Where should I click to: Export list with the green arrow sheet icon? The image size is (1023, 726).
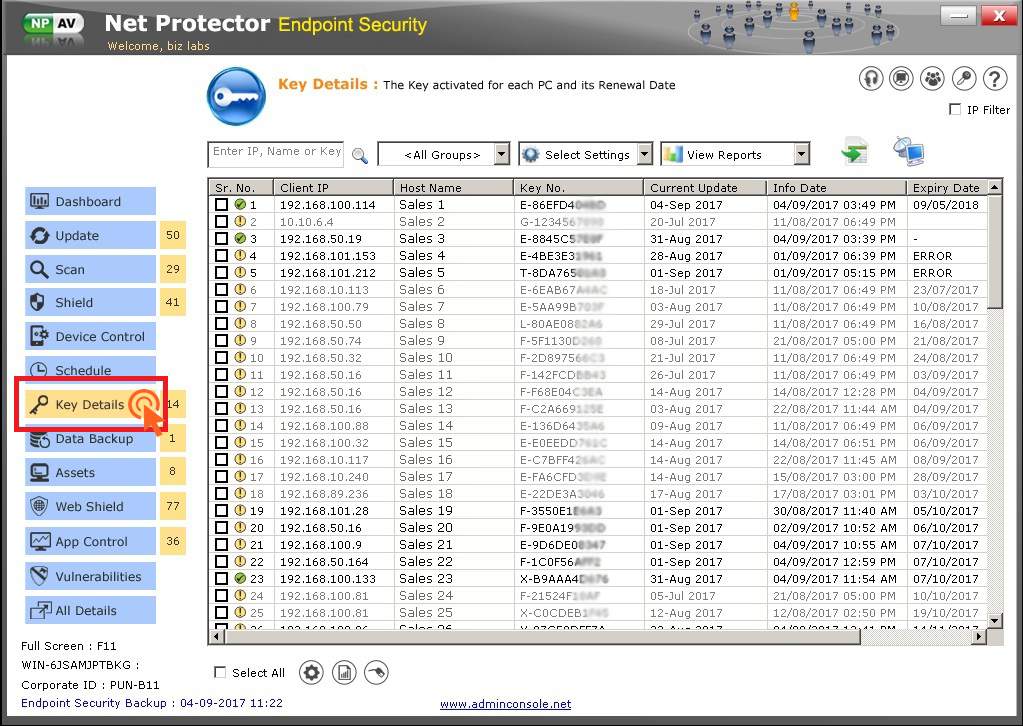(x=854, y=151)
